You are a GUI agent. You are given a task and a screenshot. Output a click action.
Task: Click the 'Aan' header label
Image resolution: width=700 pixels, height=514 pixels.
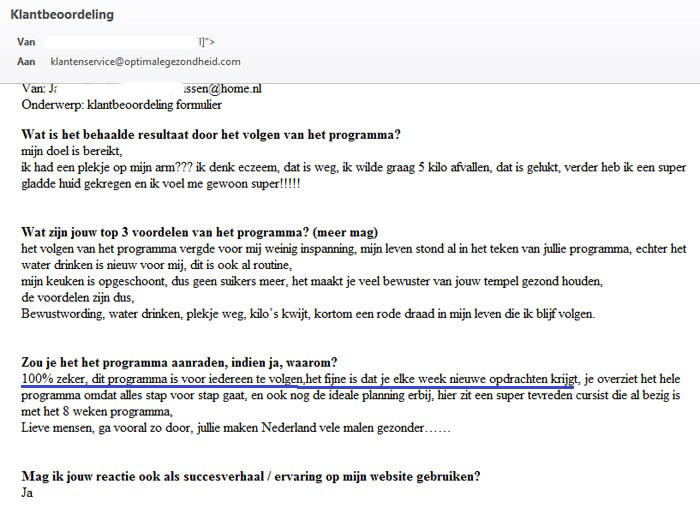pyautogui.click(x=26, y=62)
